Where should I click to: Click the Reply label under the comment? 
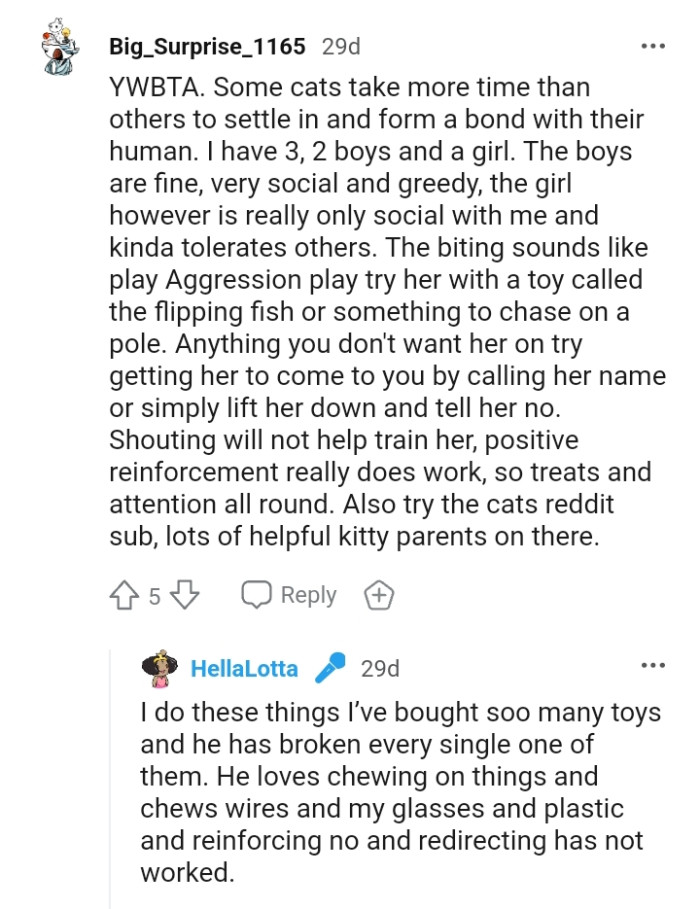[308, 596]
